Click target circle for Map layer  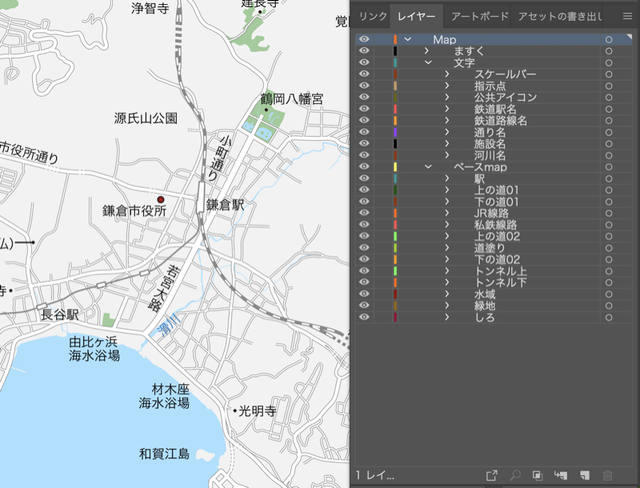point(609,40)
